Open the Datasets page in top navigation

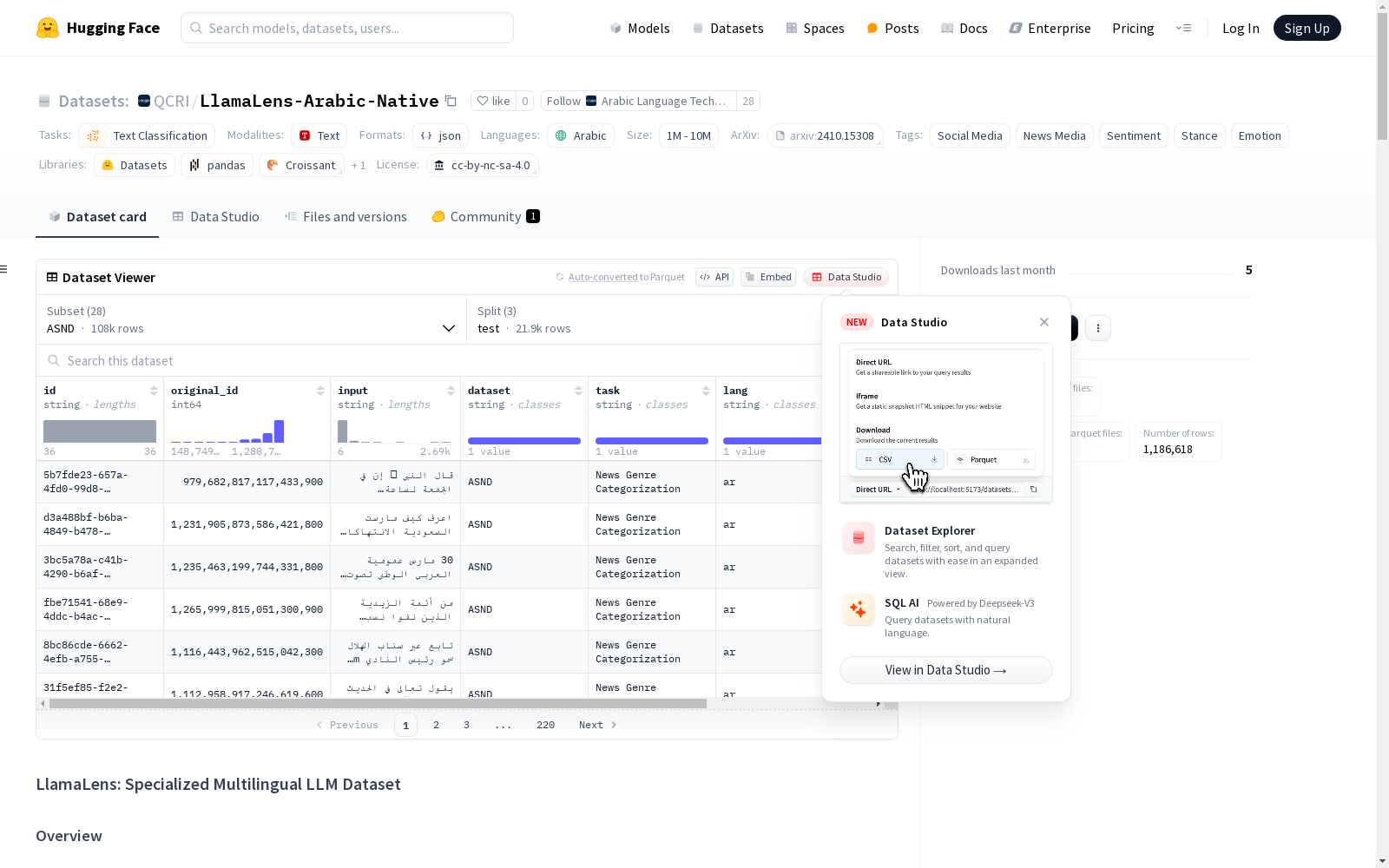(x=727, y=28)
